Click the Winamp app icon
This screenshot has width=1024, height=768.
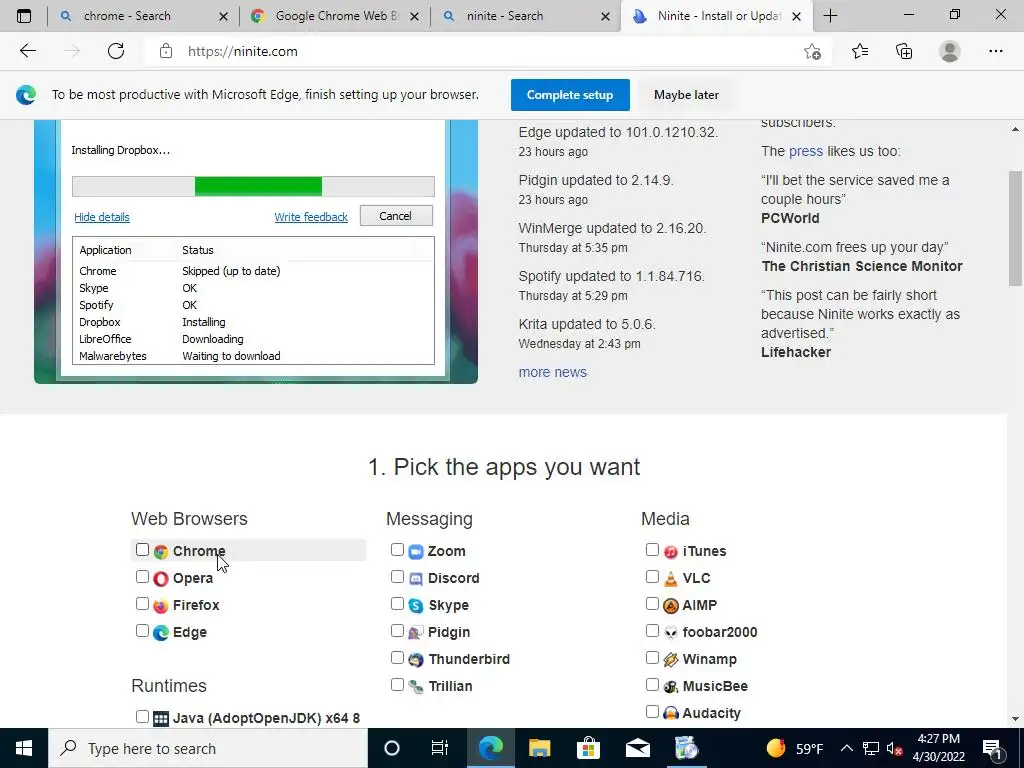(671, 660)
